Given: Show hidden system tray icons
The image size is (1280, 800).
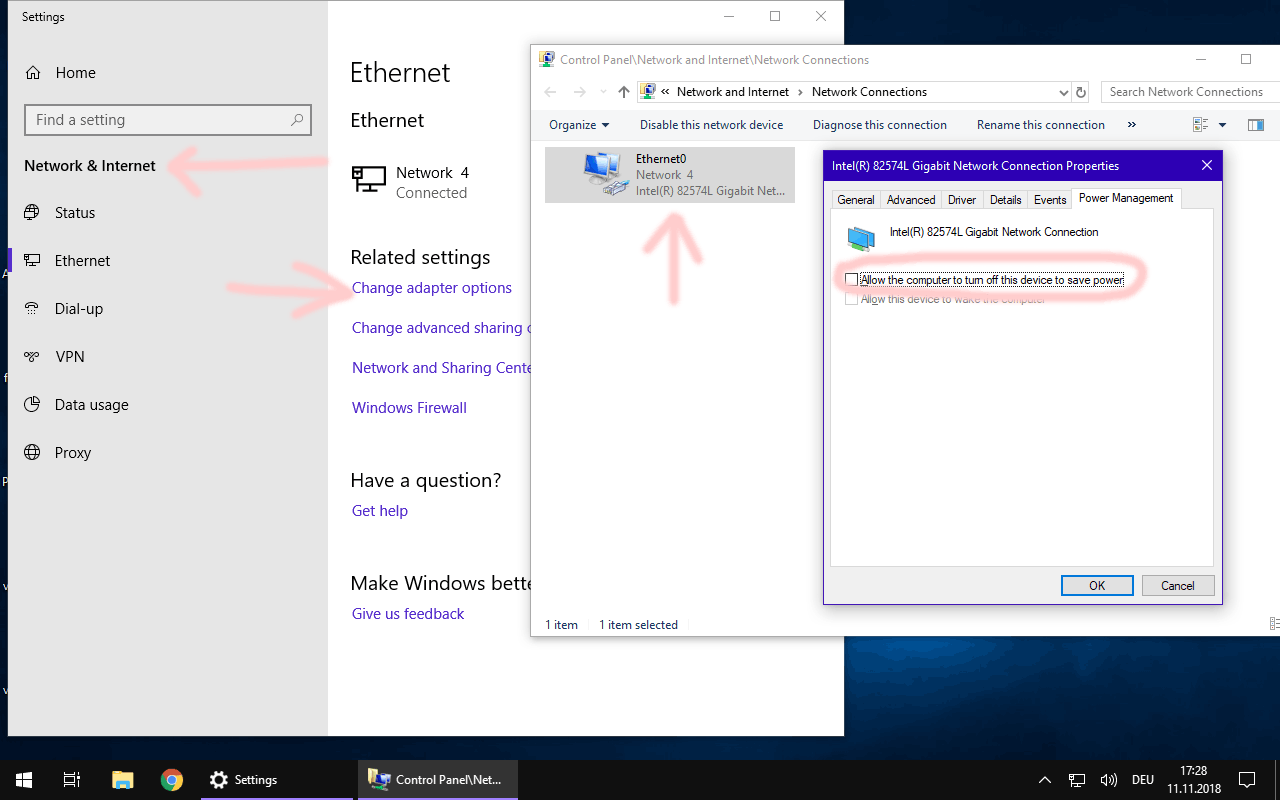Looking at the screenshot, I should point(1045,780).
